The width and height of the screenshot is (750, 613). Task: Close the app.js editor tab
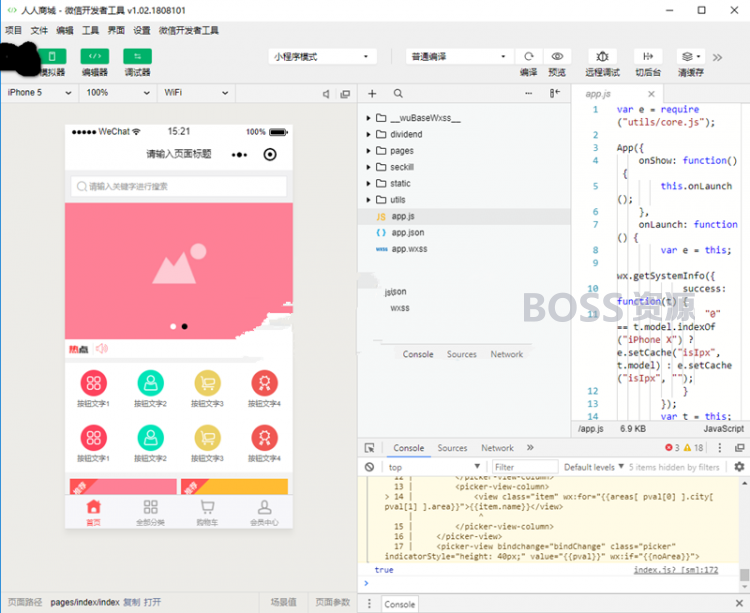tap(651, 94)
